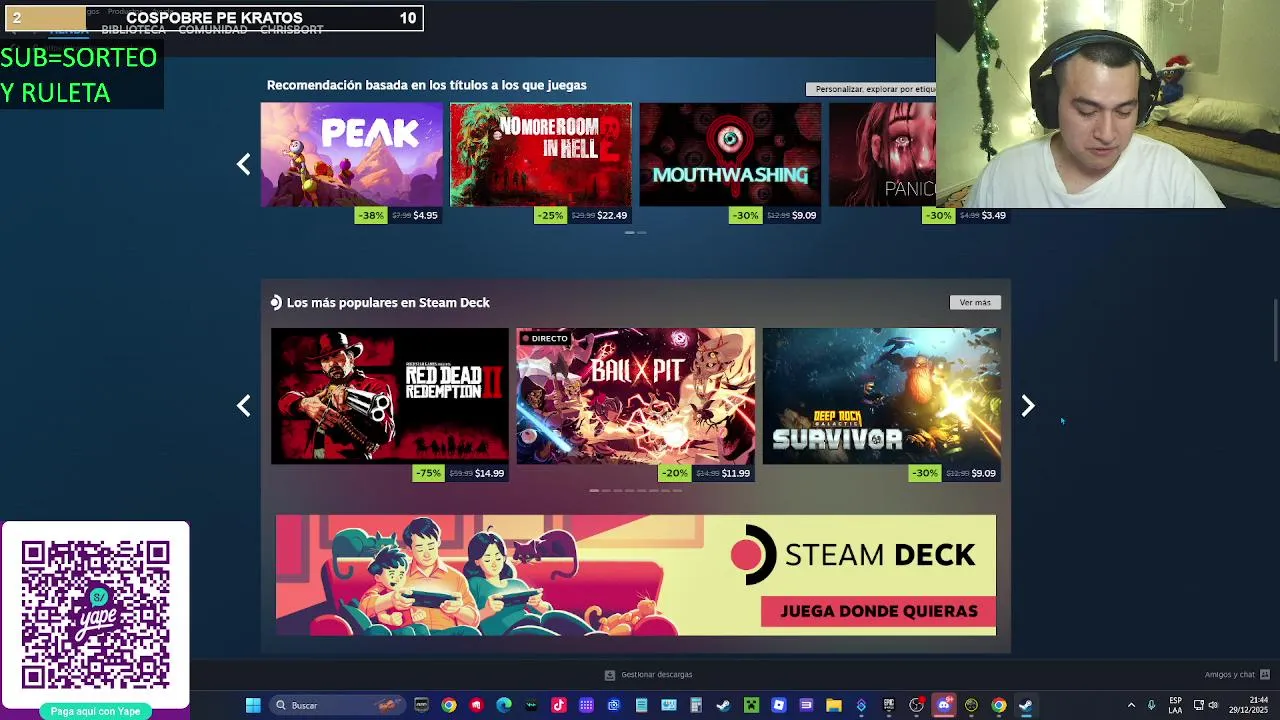Open the Amigos y chat icon

[x=1265, y=675]
